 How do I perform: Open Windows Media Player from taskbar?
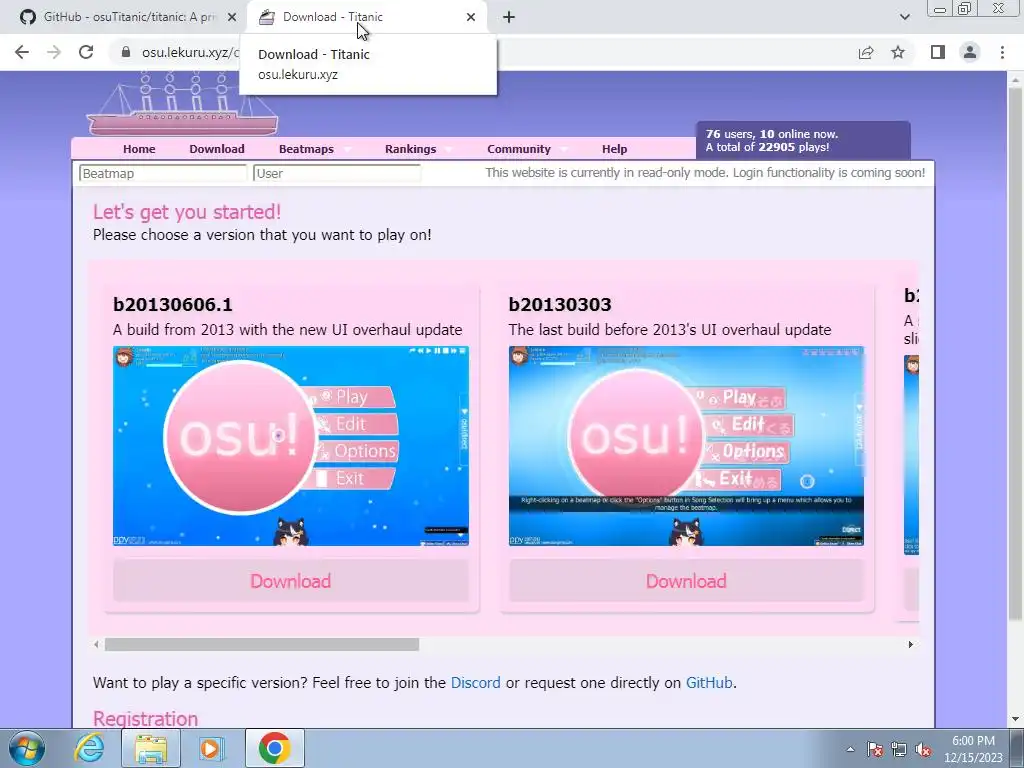tap(211, 748)
